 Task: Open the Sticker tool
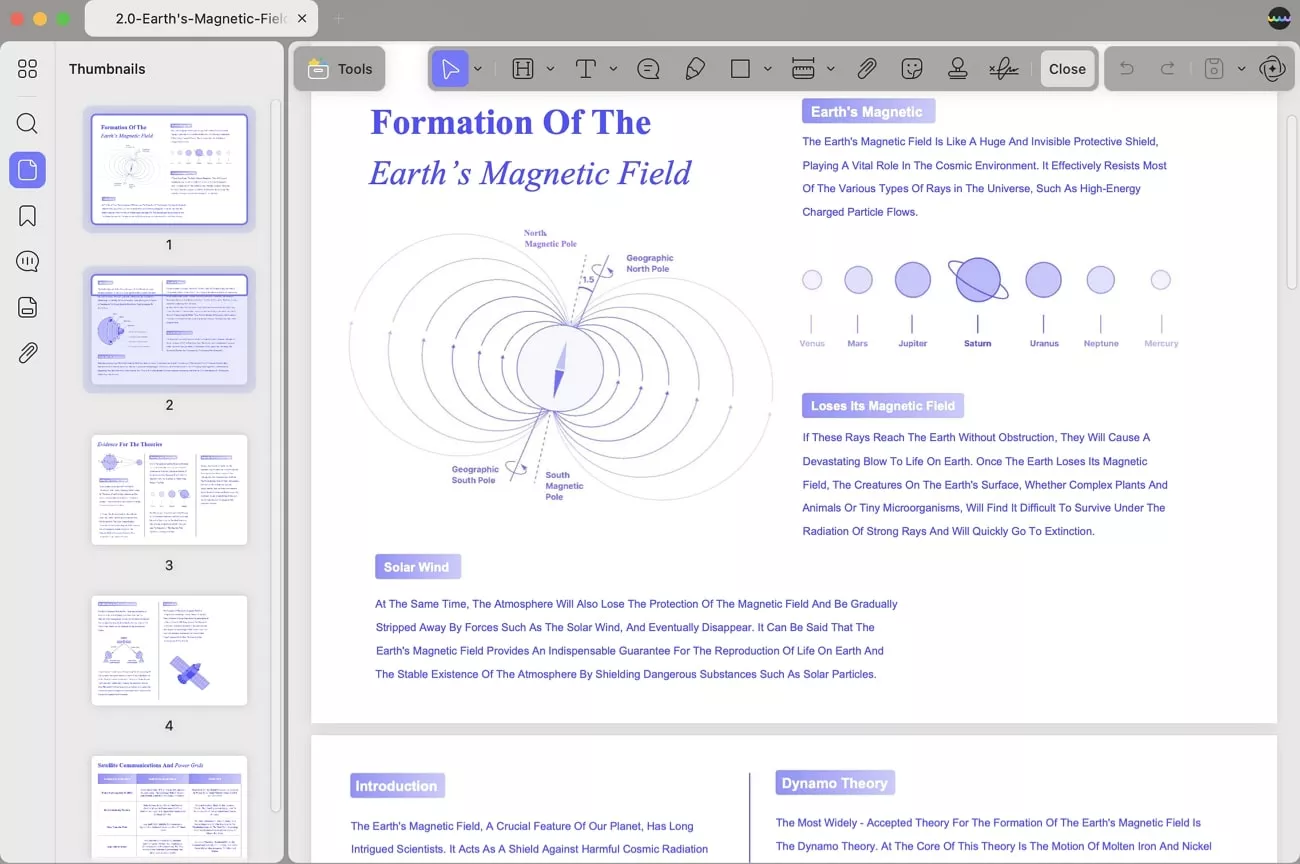(911, 68)
